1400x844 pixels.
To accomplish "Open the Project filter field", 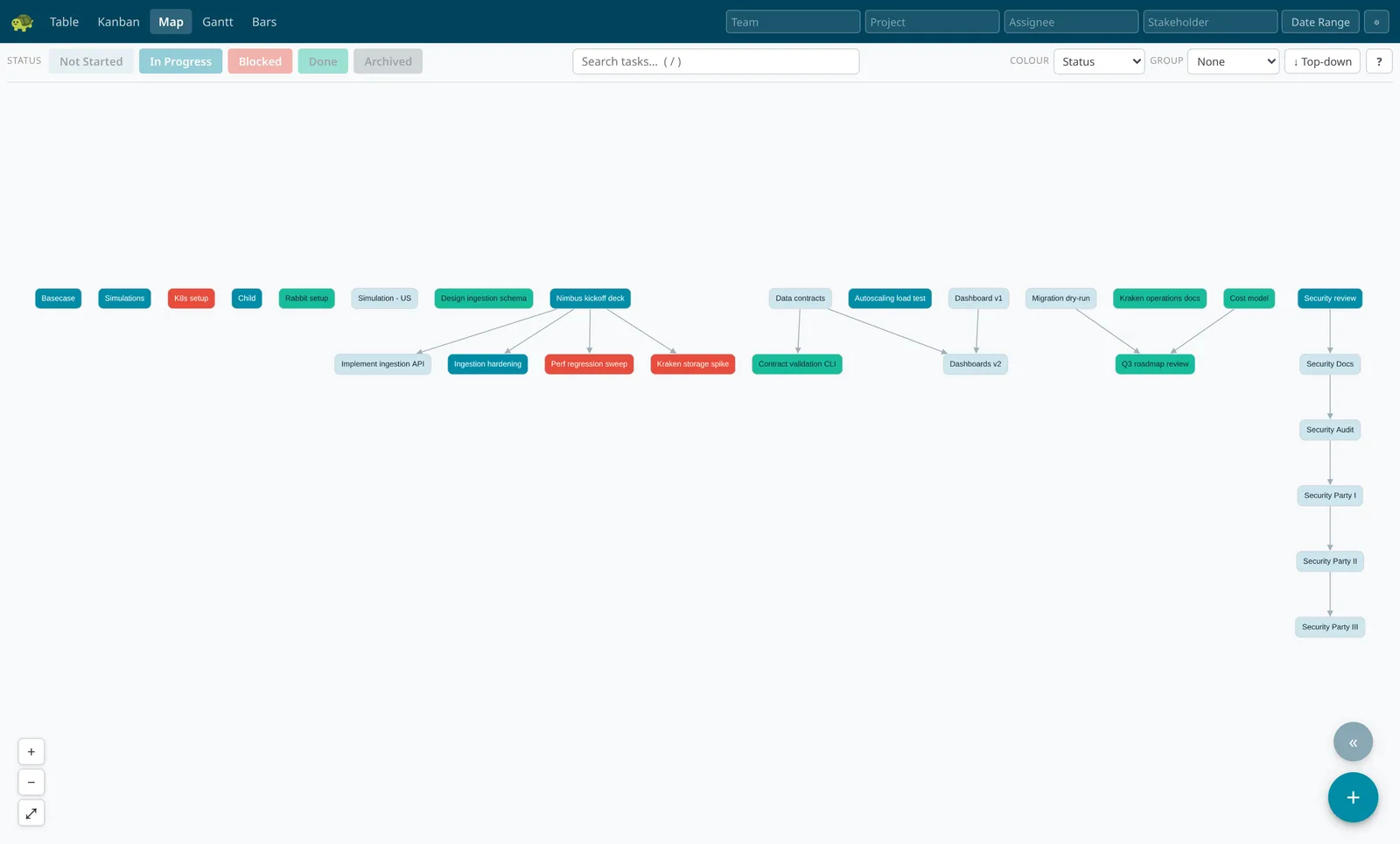I will (x=932, y=22).
